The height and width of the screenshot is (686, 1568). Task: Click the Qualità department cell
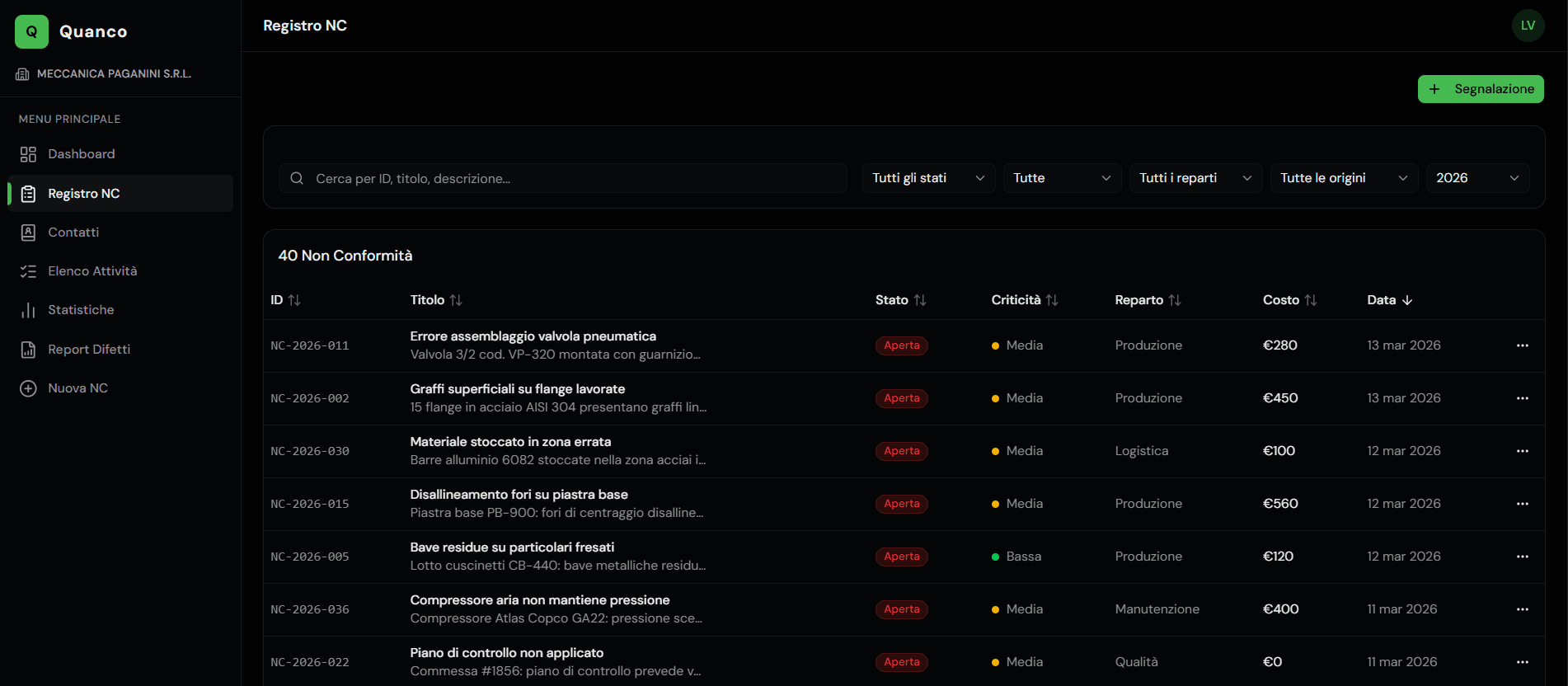(1137, 662)
